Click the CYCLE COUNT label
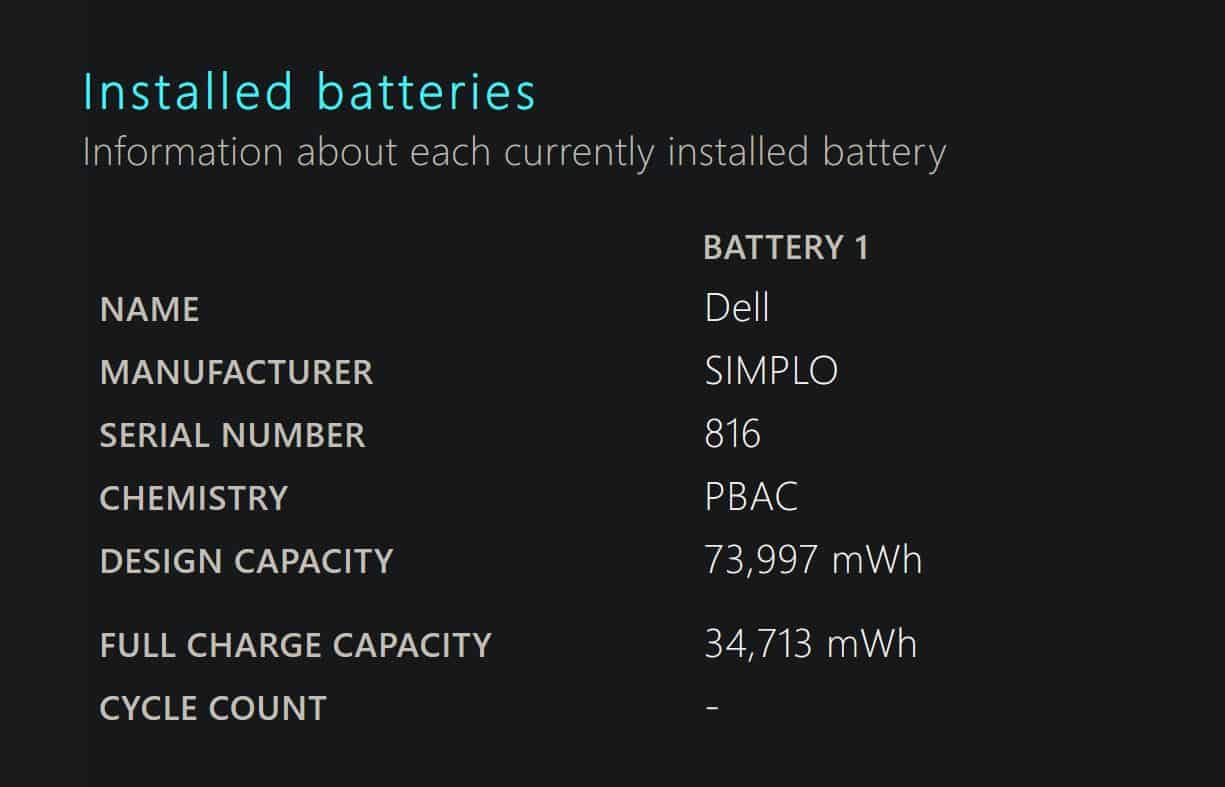 [x=213, y=708]
